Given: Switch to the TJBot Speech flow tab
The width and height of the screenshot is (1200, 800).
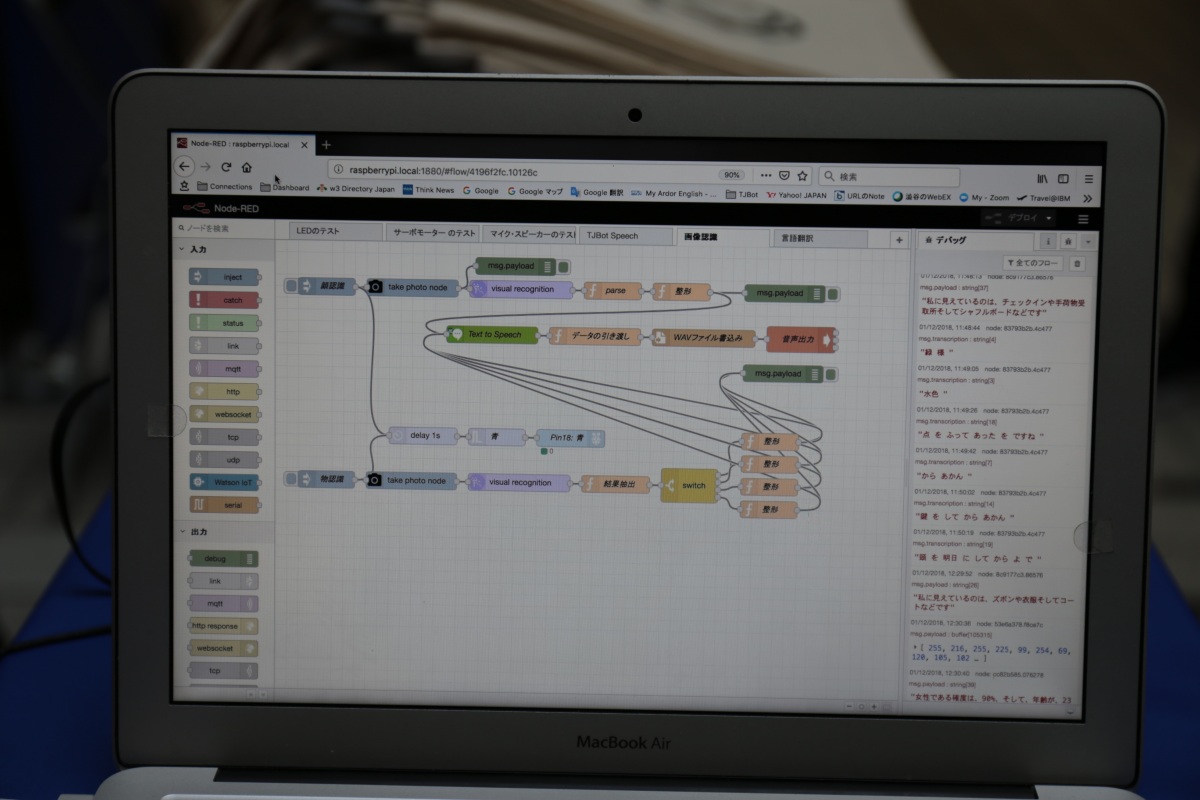Looking at the screenshot, I should pyautogui.click(x=626, y=237).
